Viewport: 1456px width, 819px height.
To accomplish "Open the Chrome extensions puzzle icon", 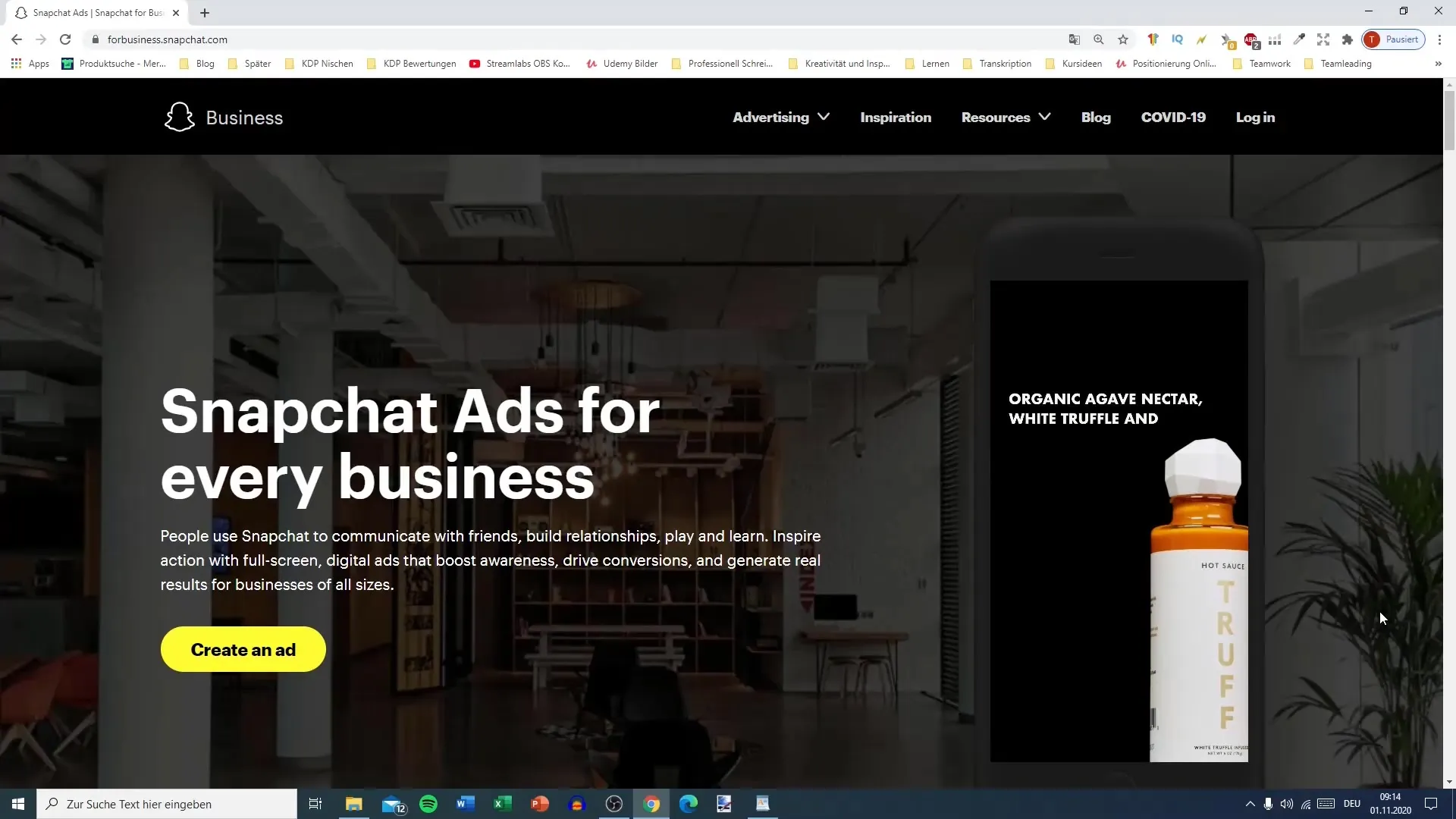I will click(1348, 39).
